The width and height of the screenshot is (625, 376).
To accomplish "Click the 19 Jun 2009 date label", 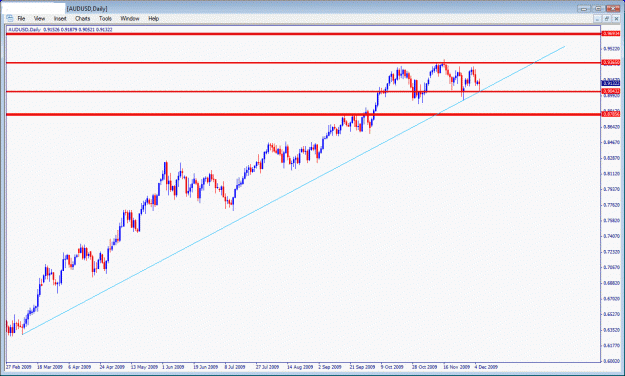I will tap(206, 367).
